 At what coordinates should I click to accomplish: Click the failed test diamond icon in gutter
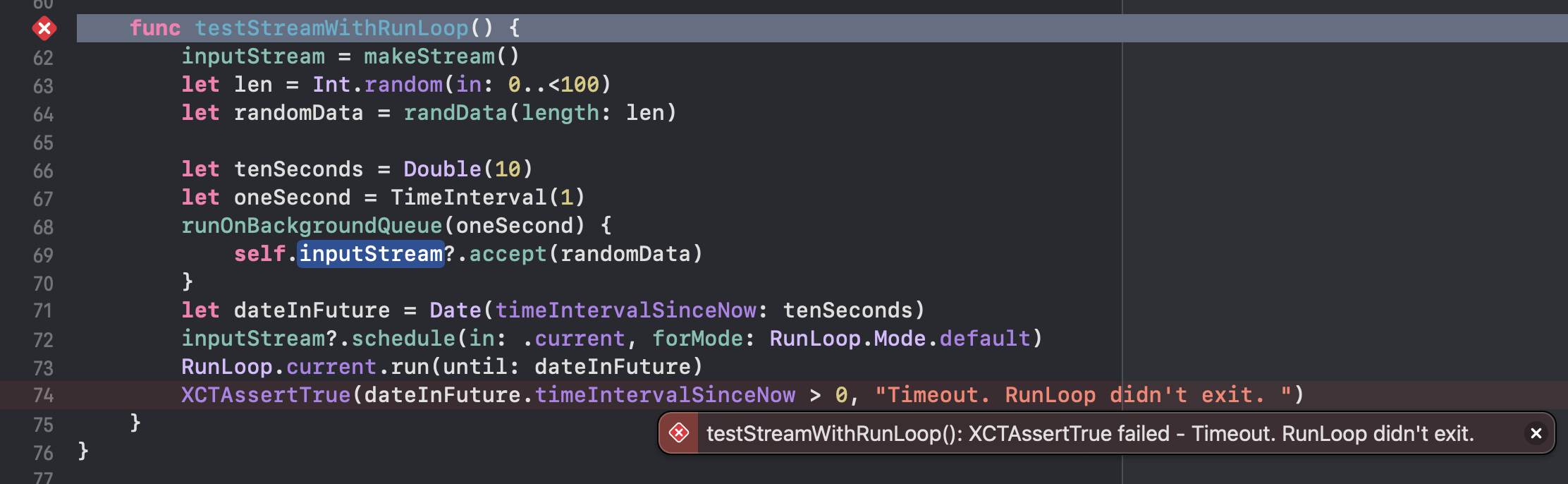(x=44, y=28)
